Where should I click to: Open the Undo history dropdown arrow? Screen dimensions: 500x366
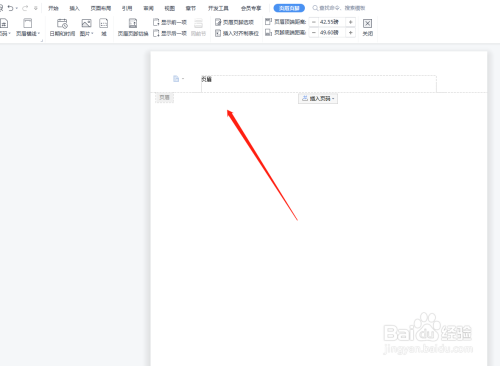click(x=17, y=8)
